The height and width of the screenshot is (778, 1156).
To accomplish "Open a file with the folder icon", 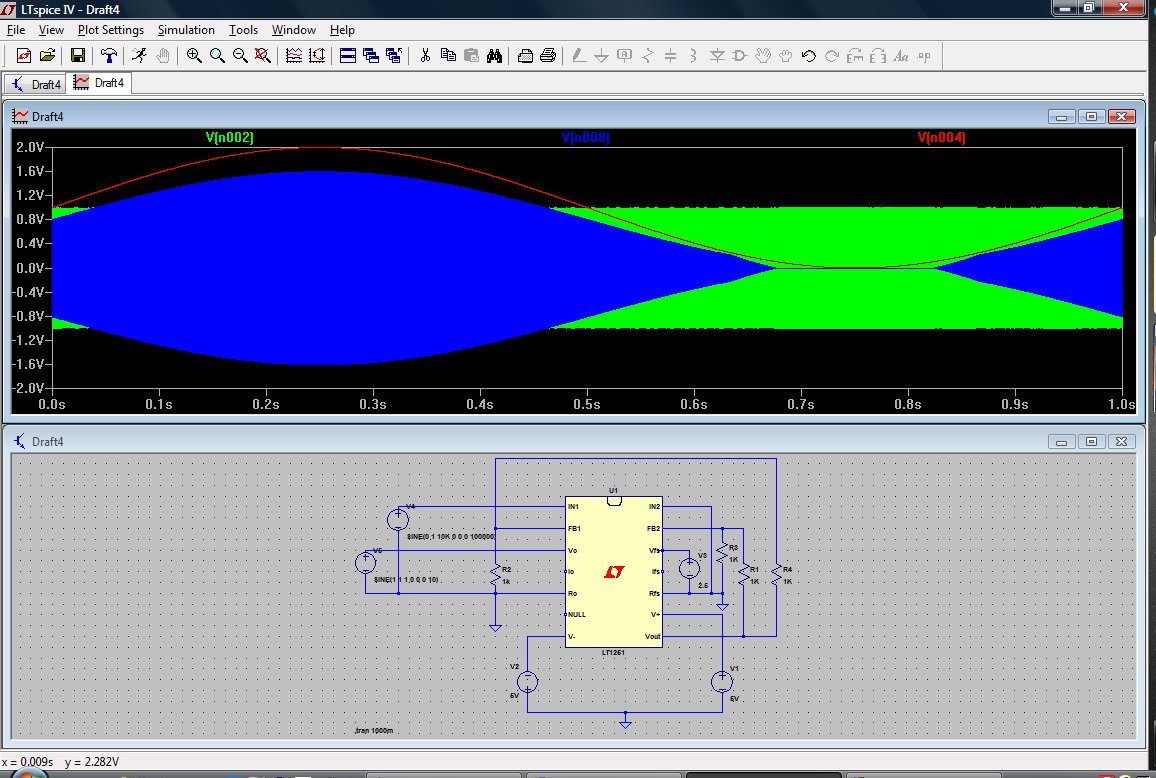I will pos(47,56).
